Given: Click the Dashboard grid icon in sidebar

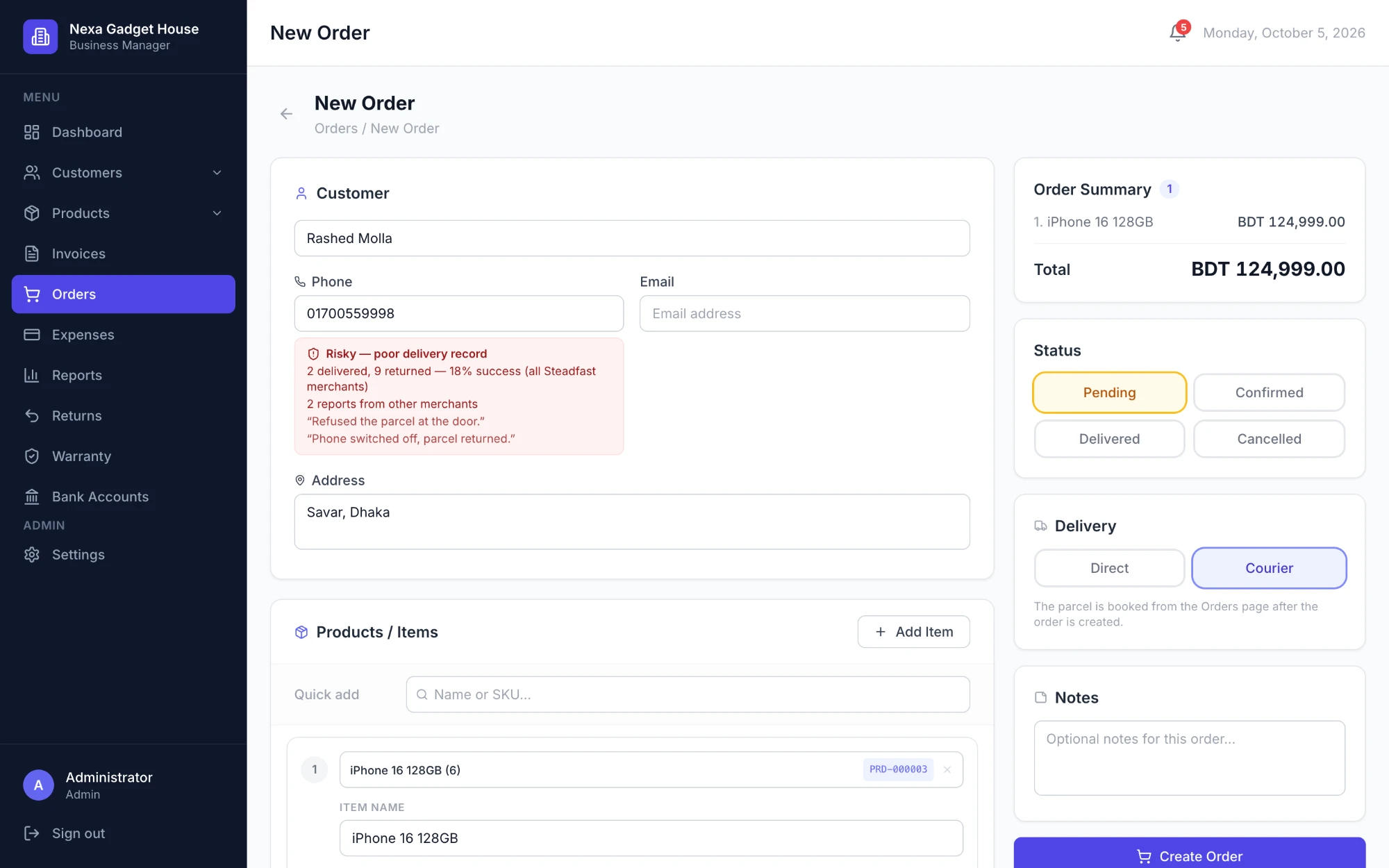Looking at the screenshot, I should (32, 132).
